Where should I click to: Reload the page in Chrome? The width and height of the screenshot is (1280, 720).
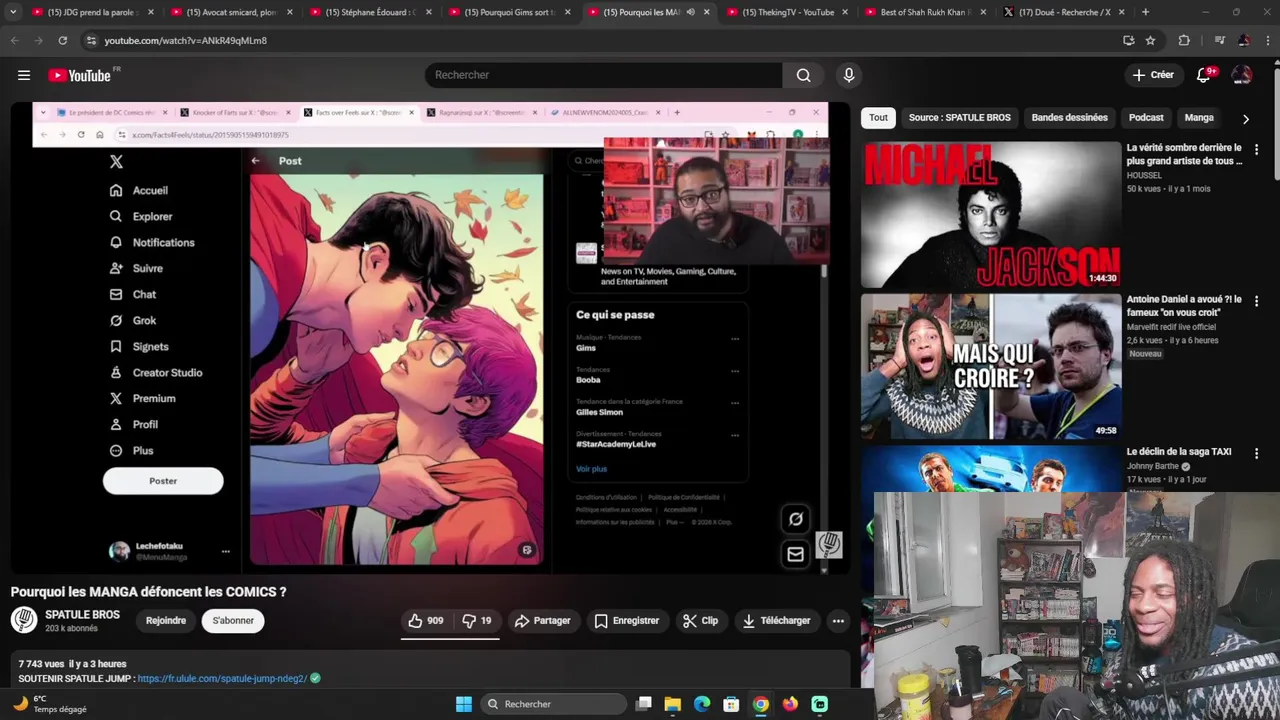click(62, 40)
